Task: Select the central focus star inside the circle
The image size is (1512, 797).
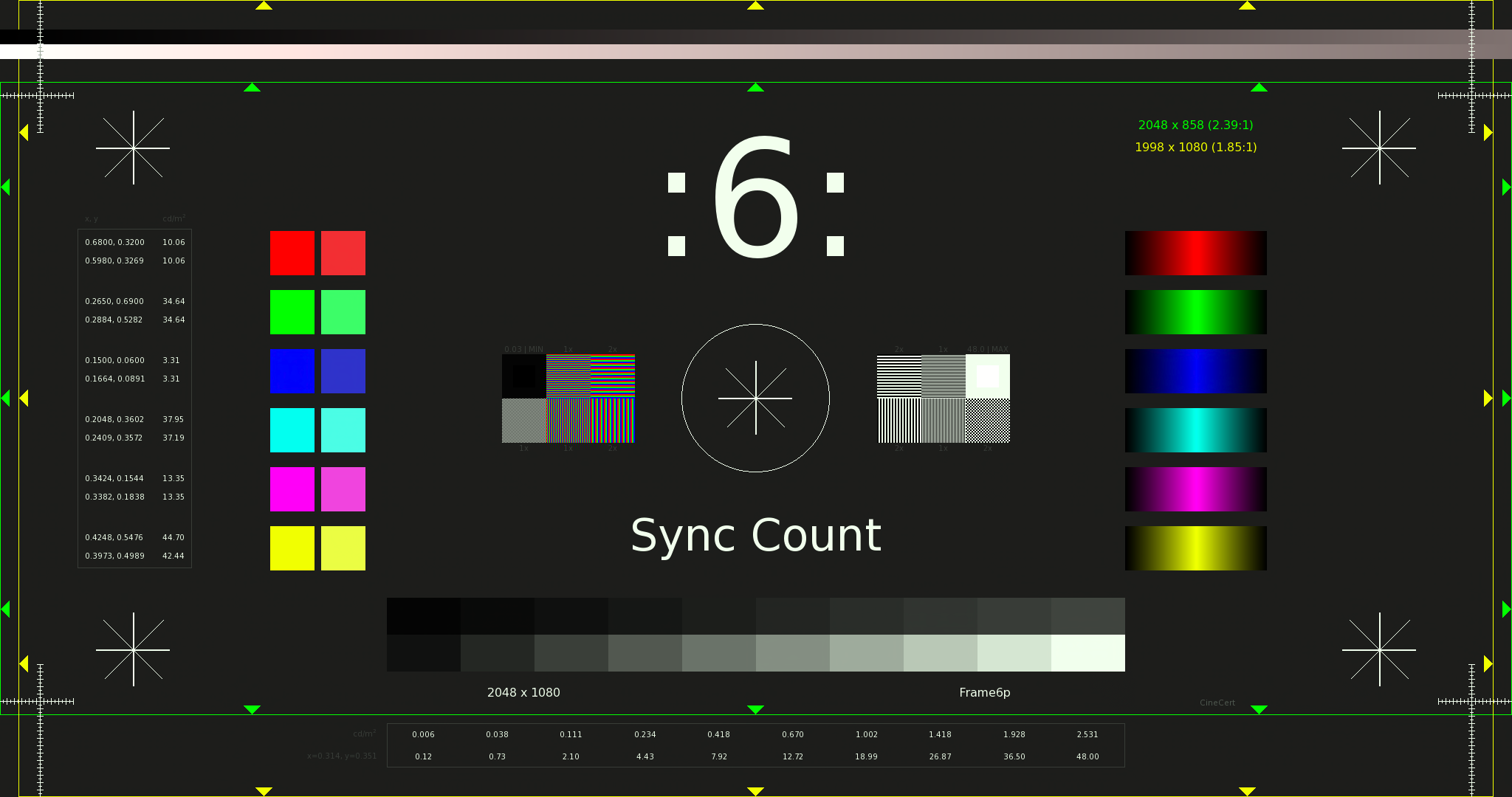Action: [755, 398]
